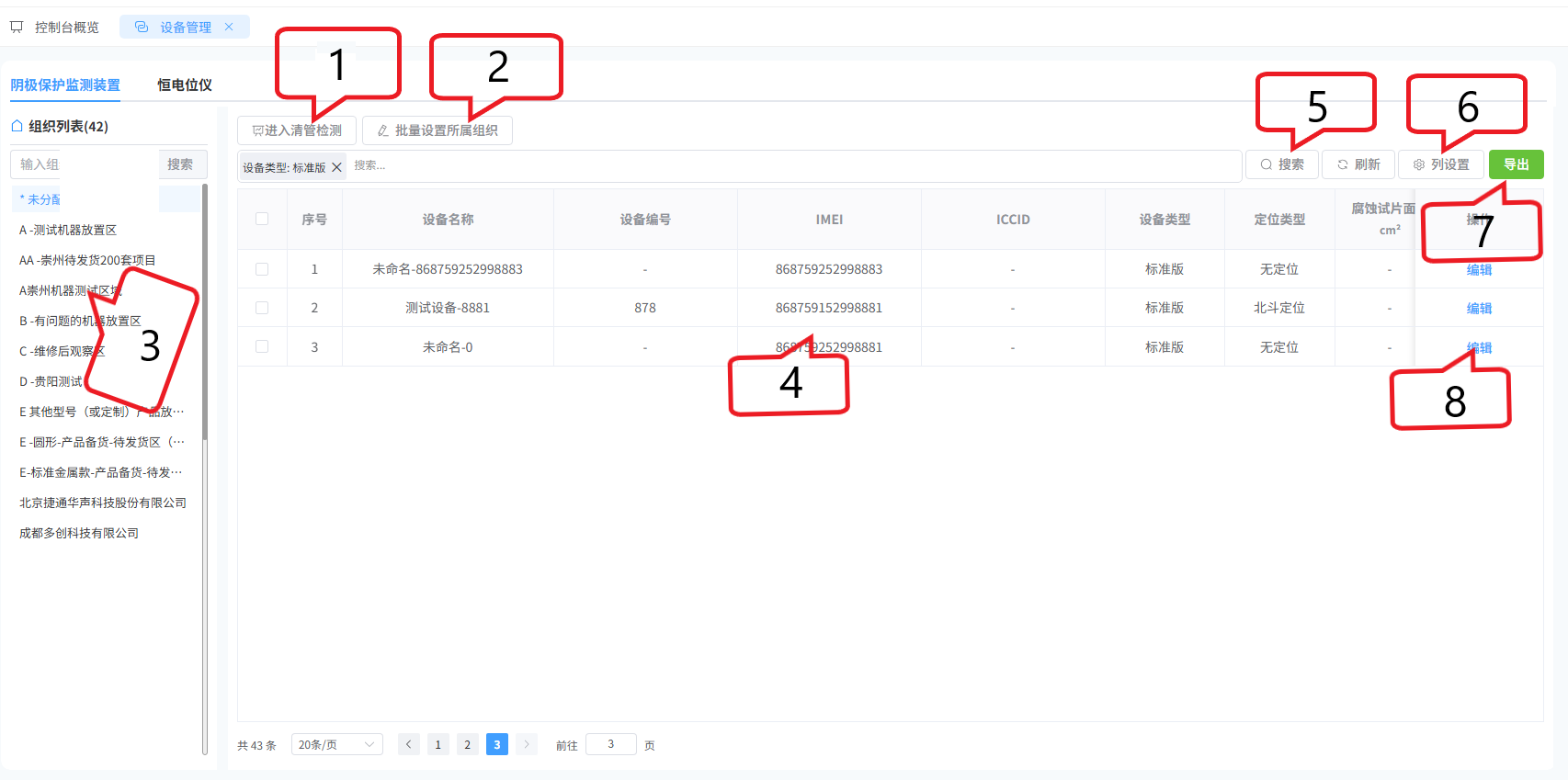The width and height of the screenshot is (1568, 780).
Task: Remove the 设备类型: 标准版 filter tag
Action: point(336,167)
